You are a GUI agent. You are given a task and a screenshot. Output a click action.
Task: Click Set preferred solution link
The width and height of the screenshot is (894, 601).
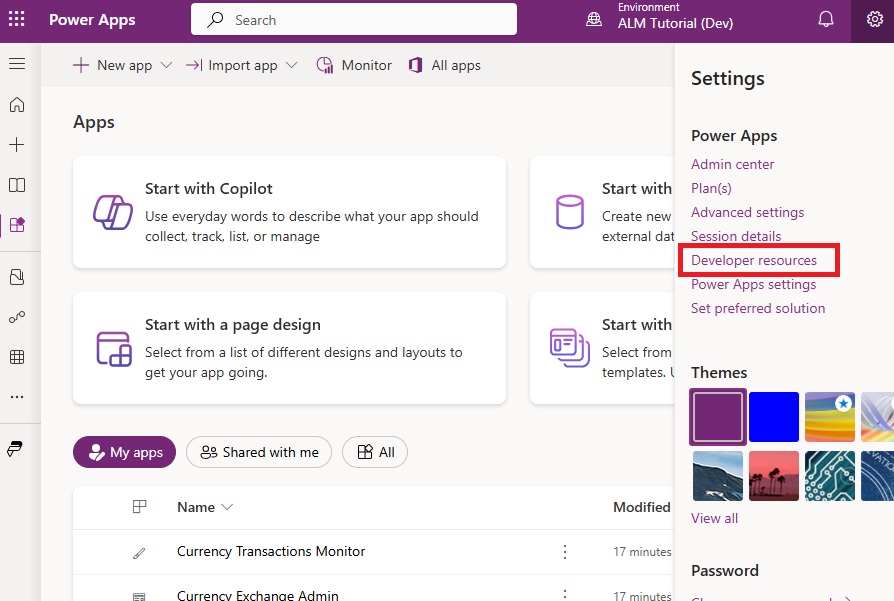point(758,308)
